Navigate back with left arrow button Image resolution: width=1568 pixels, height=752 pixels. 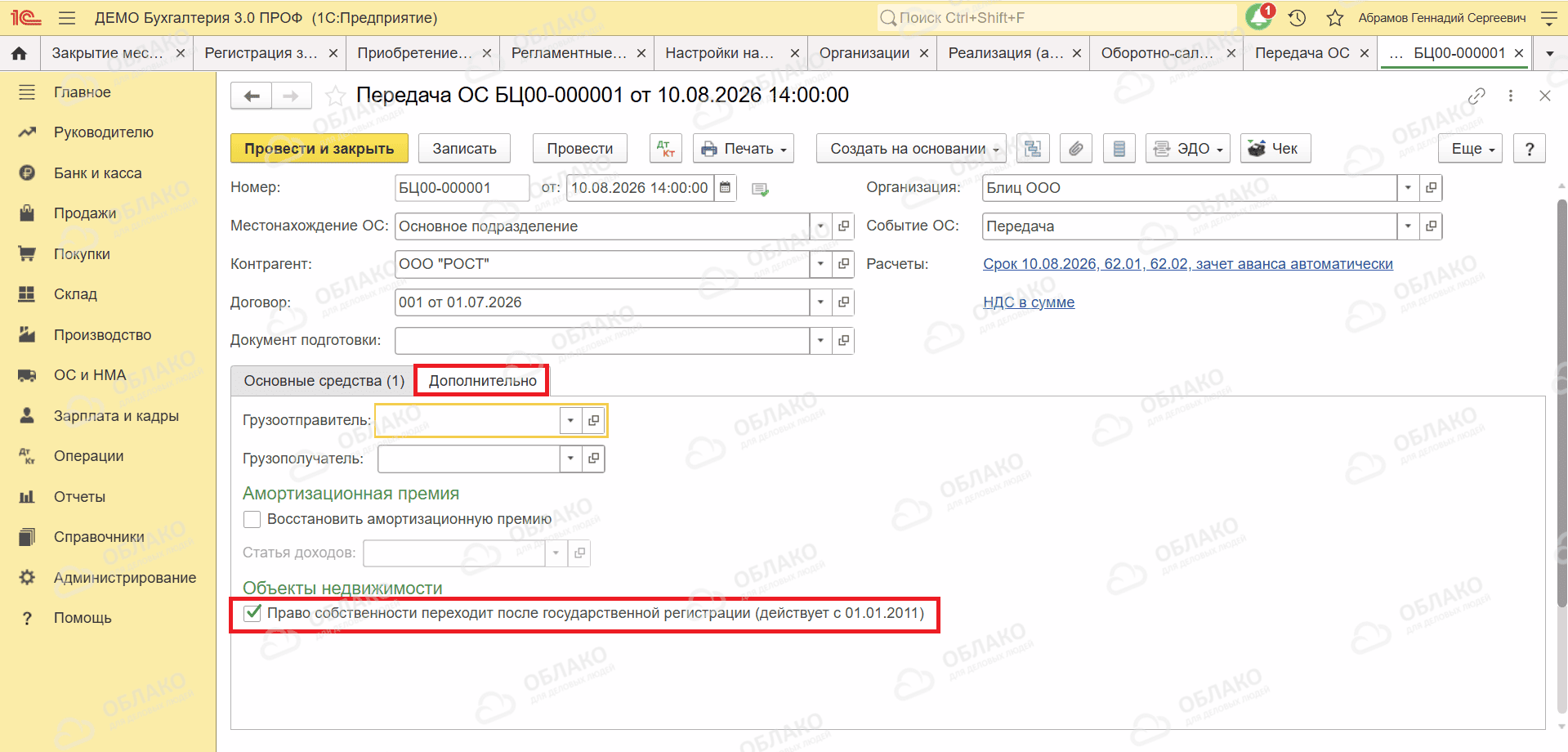(252, 96)
